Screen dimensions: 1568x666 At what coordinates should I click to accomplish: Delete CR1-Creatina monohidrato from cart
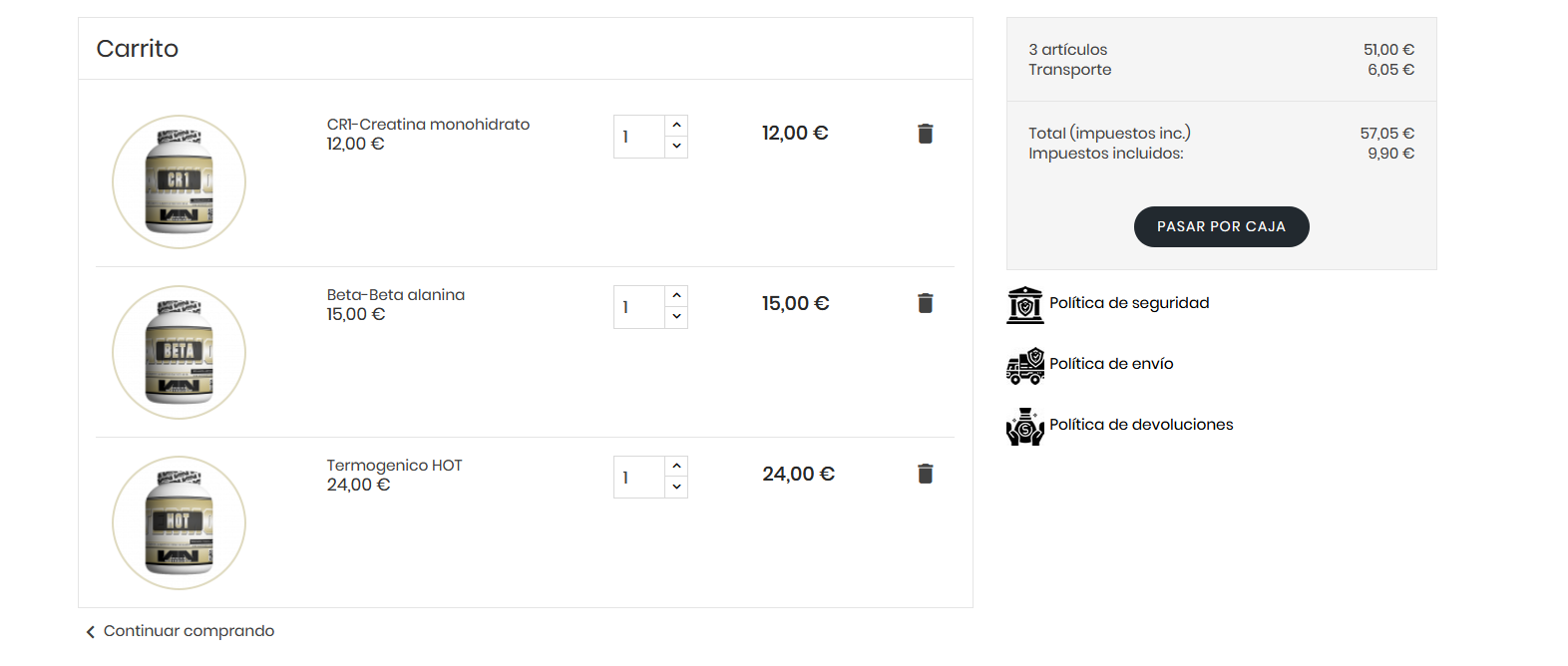925,134
